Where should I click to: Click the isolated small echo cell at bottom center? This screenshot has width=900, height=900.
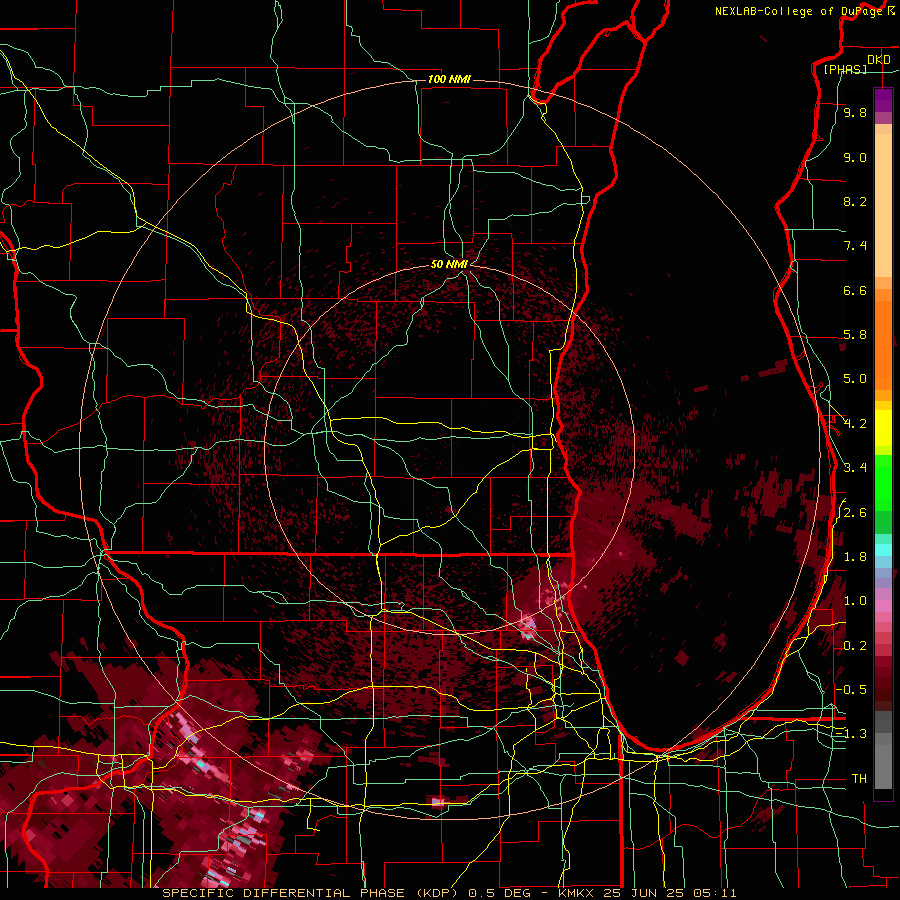[x=438, y=802]
